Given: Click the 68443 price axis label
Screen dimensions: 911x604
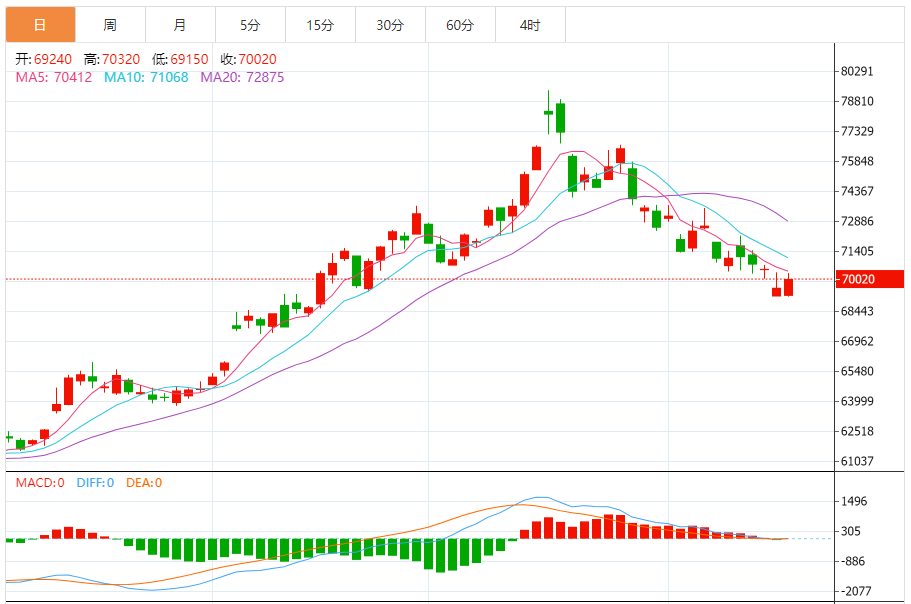Looking at the screenshot, I should pos(858,311).
